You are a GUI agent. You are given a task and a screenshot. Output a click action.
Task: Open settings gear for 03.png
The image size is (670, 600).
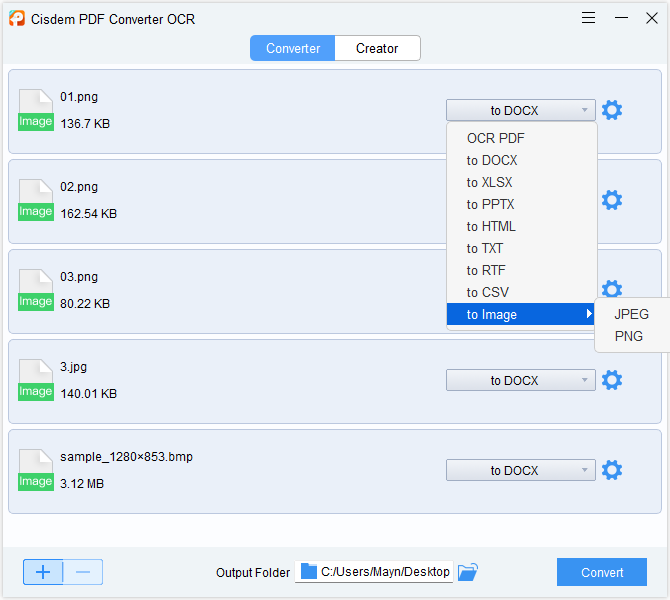click(611, 289)
